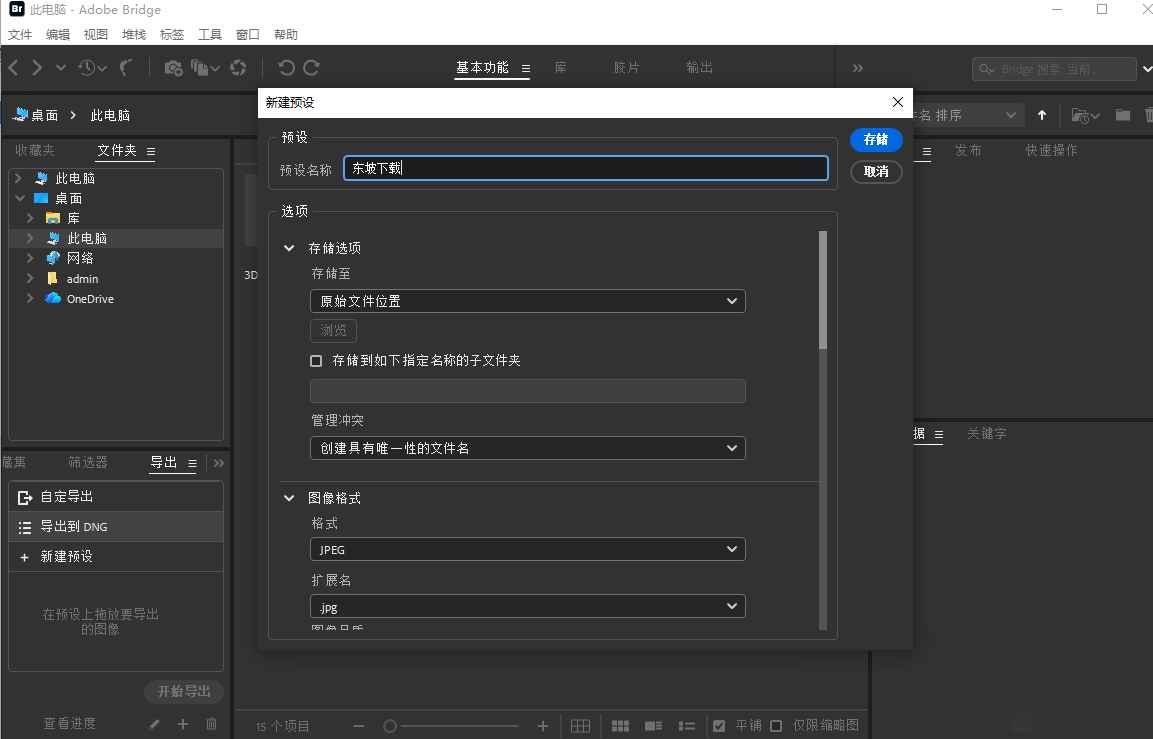Click the options list vertical scrollbar
1153x739 pixels.
[x=822, y=290]
